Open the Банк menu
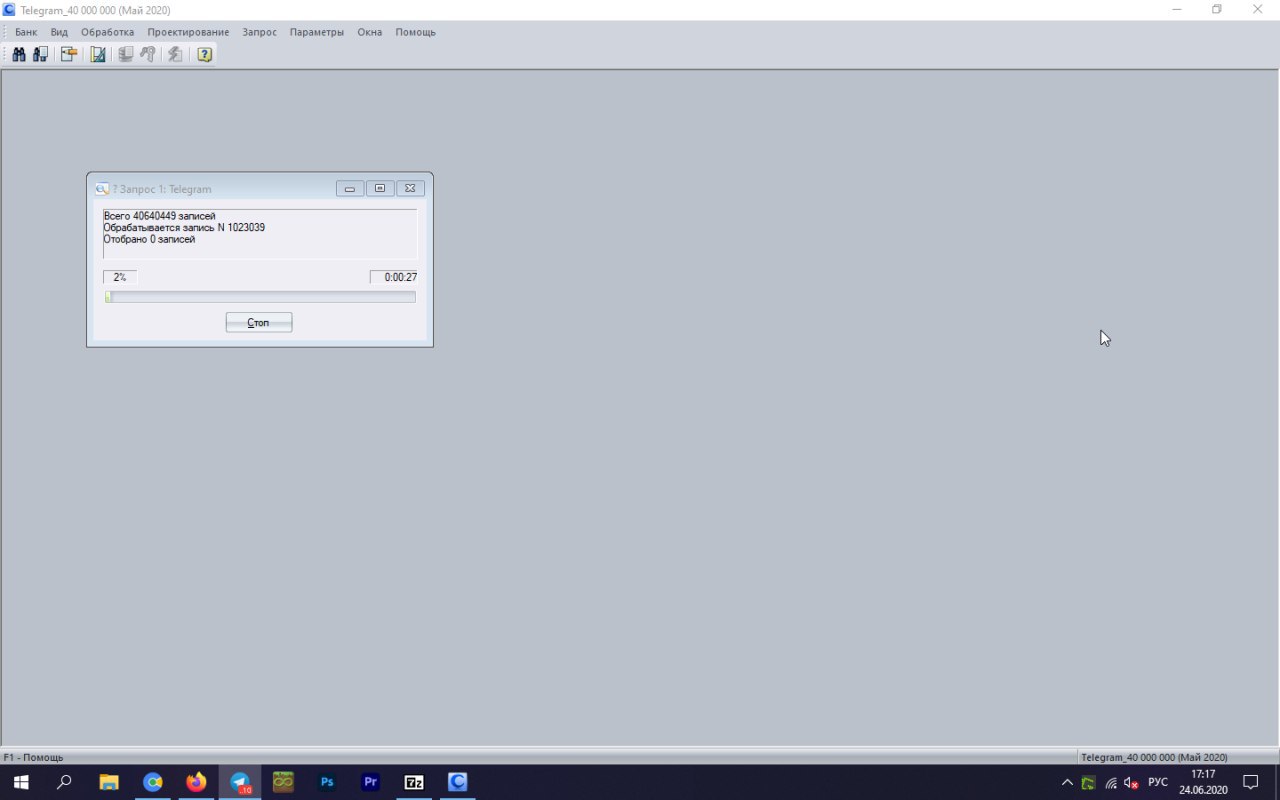The width and height of the screenshot is (1280, 800). pyautogui.click(x=26, y=32)
